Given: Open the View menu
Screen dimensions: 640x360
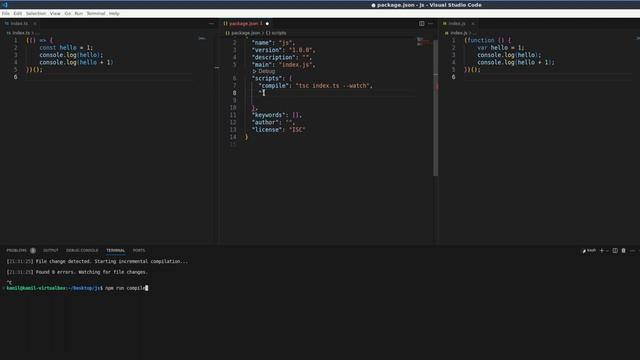Looking at the screenshot, I should [x=55, y=13].
